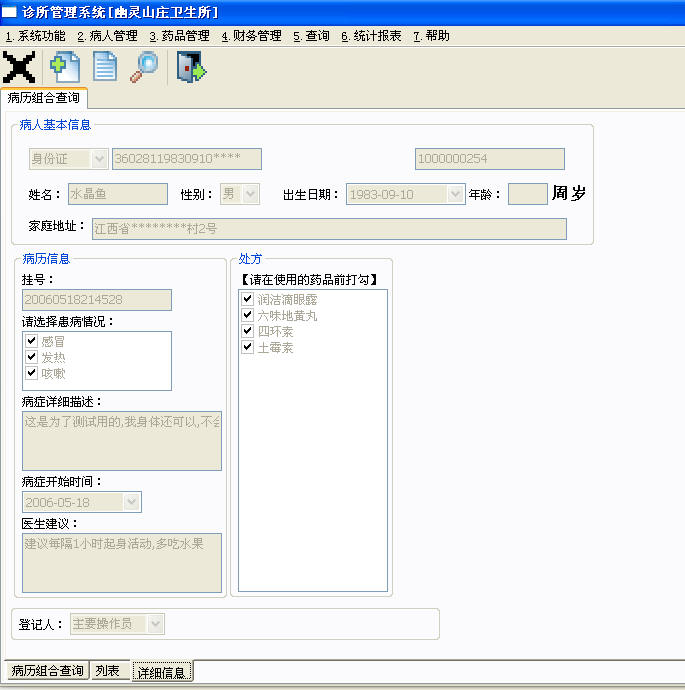
Task: Open the 登记人 operator dropdown
Action: [x=155, y=624]
